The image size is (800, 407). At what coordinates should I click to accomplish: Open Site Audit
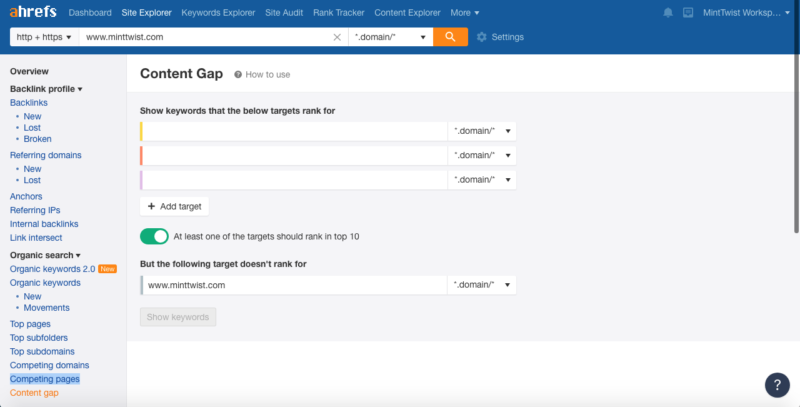[x=284, y=13]
